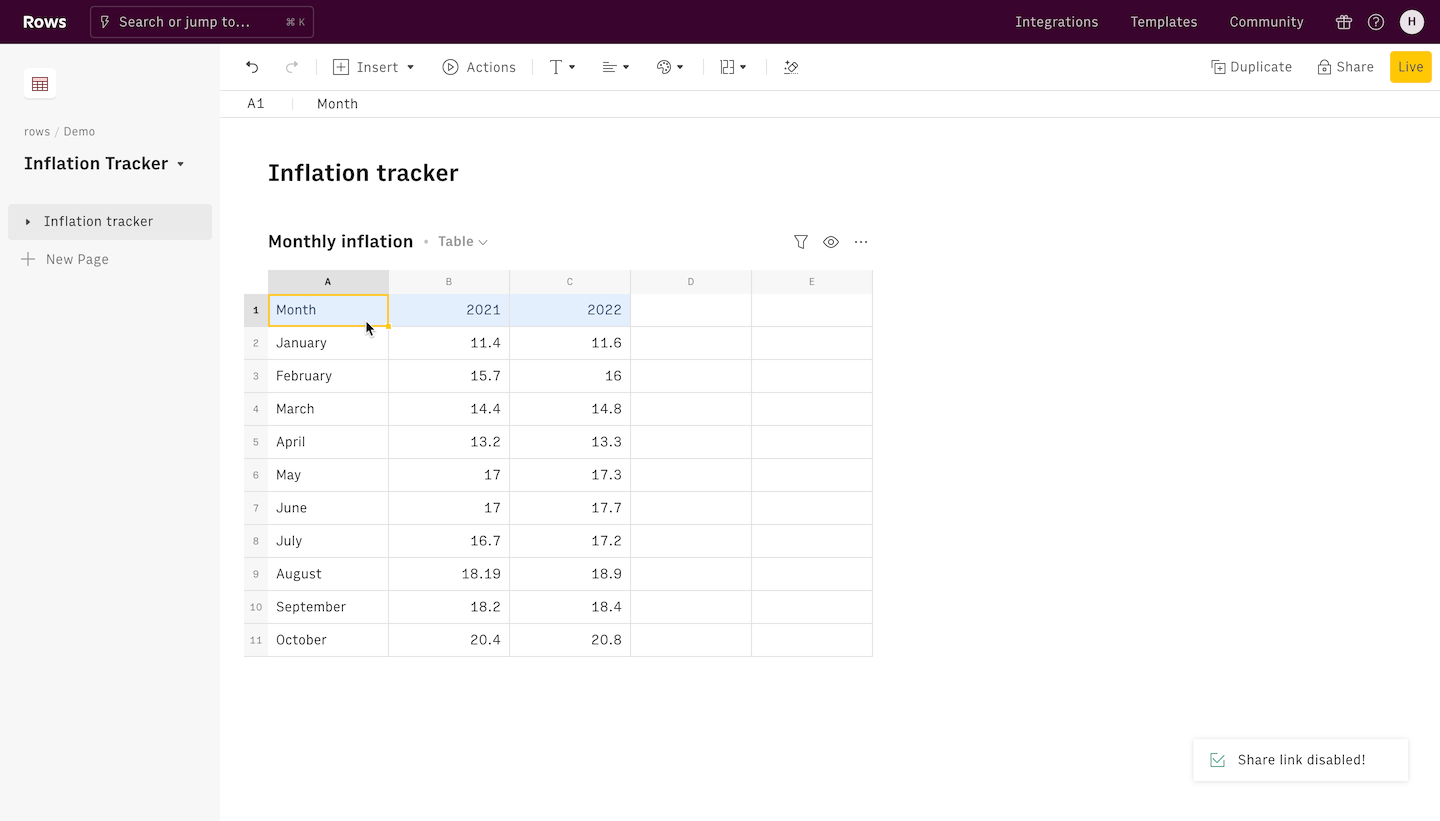
Task: Click the spreadsheet grid icon in sidebar
Action: [x=40, y=84]
